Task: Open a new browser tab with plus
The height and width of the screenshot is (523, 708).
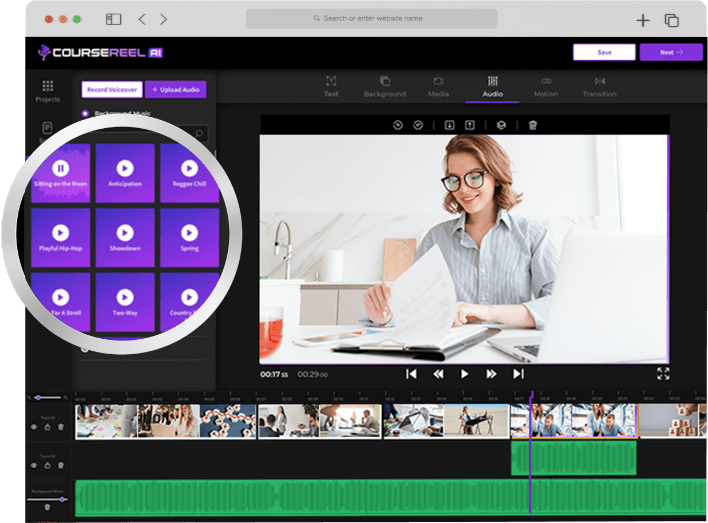Action: (643, 20)
